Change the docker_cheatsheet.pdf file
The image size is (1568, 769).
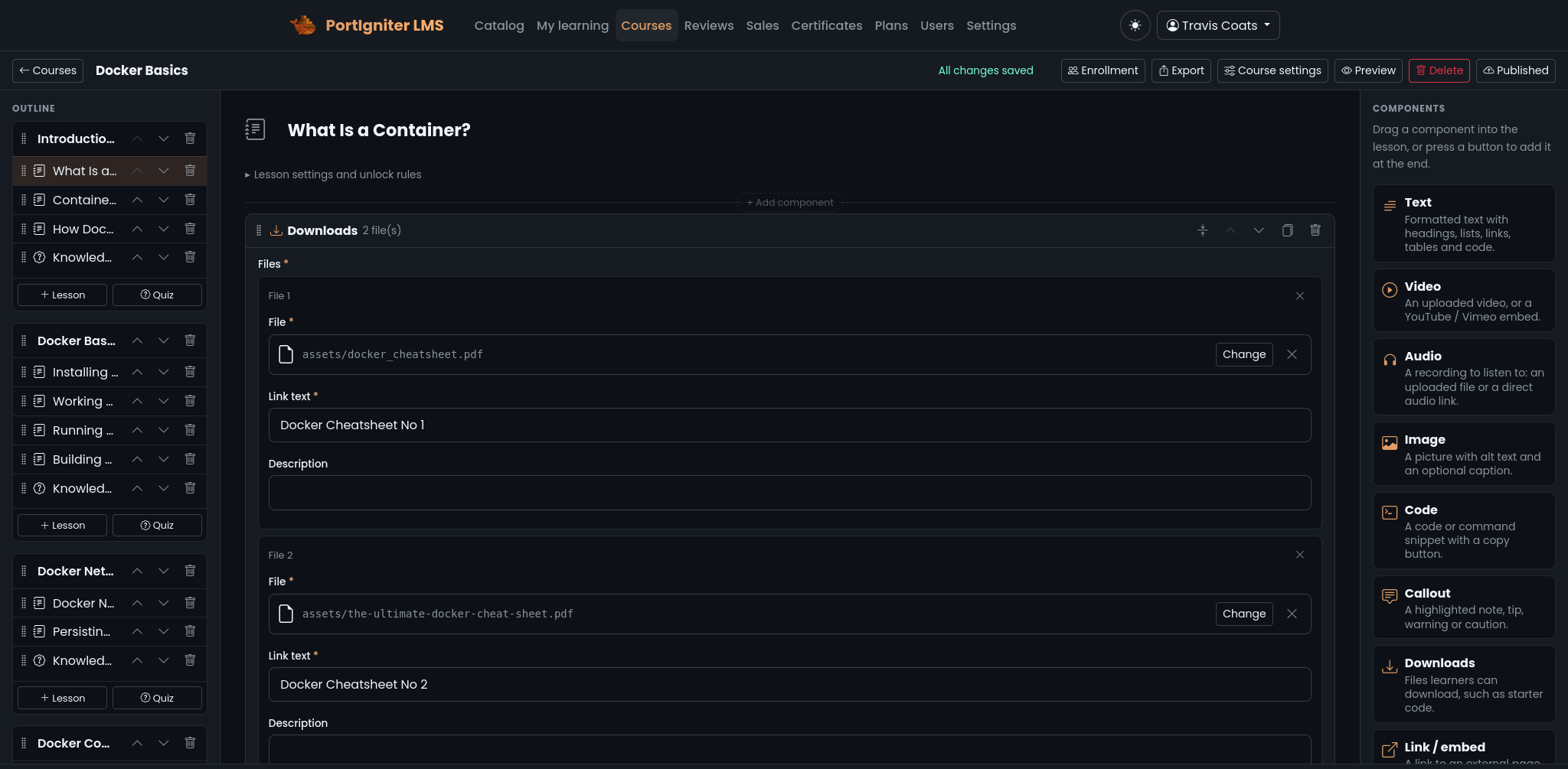click(1244, 354)
